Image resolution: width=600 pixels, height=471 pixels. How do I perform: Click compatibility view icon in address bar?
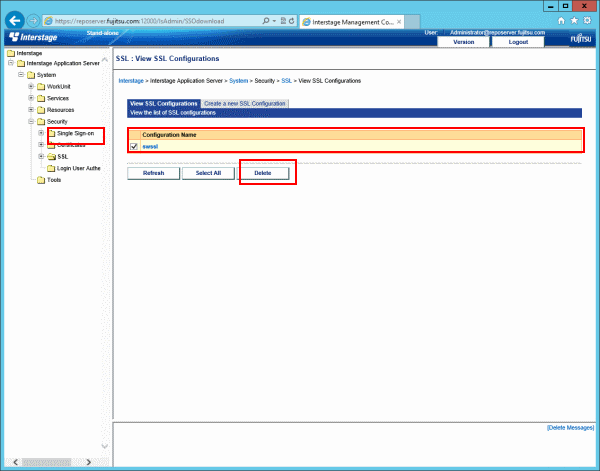283,21
